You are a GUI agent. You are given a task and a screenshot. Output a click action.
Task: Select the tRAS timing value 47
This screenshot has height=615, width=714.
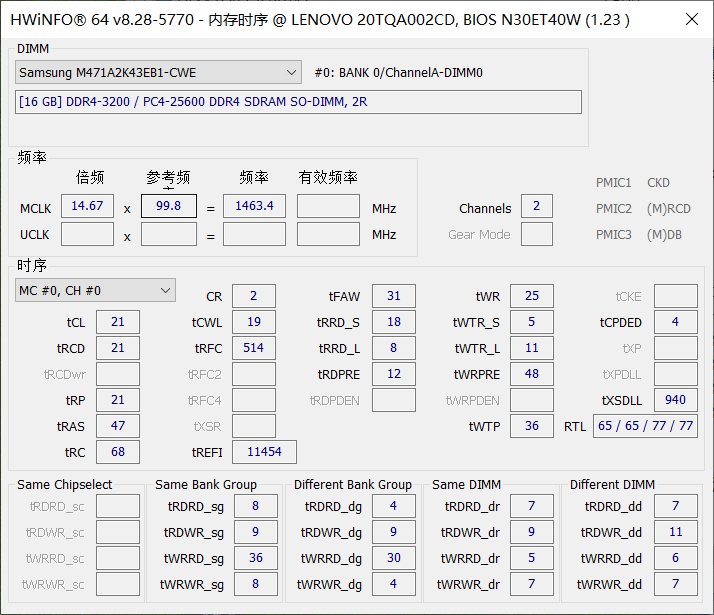tap(118, 426)
